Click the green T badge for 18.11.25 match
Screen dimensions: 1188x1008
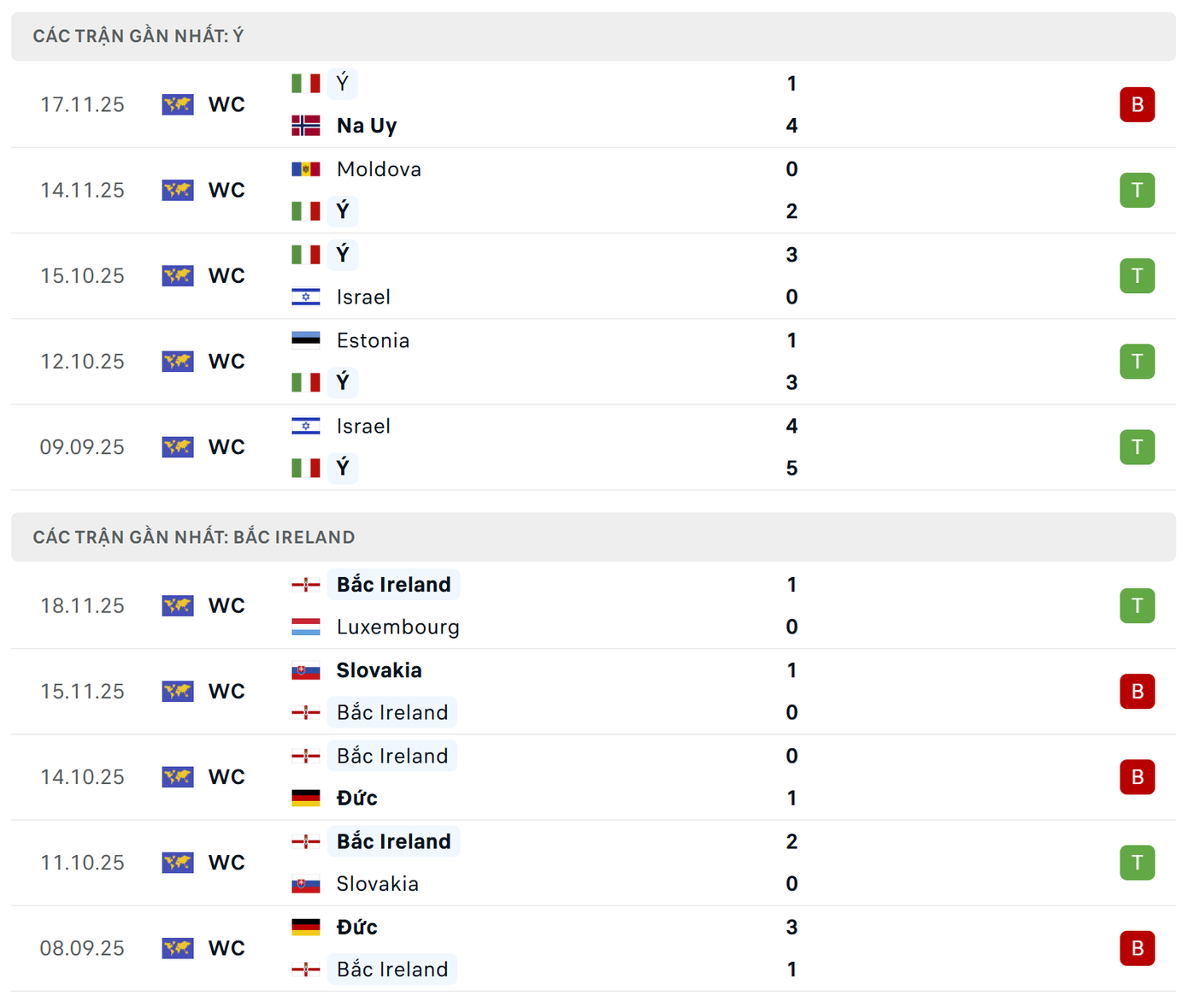click(x=1137, y=605)
